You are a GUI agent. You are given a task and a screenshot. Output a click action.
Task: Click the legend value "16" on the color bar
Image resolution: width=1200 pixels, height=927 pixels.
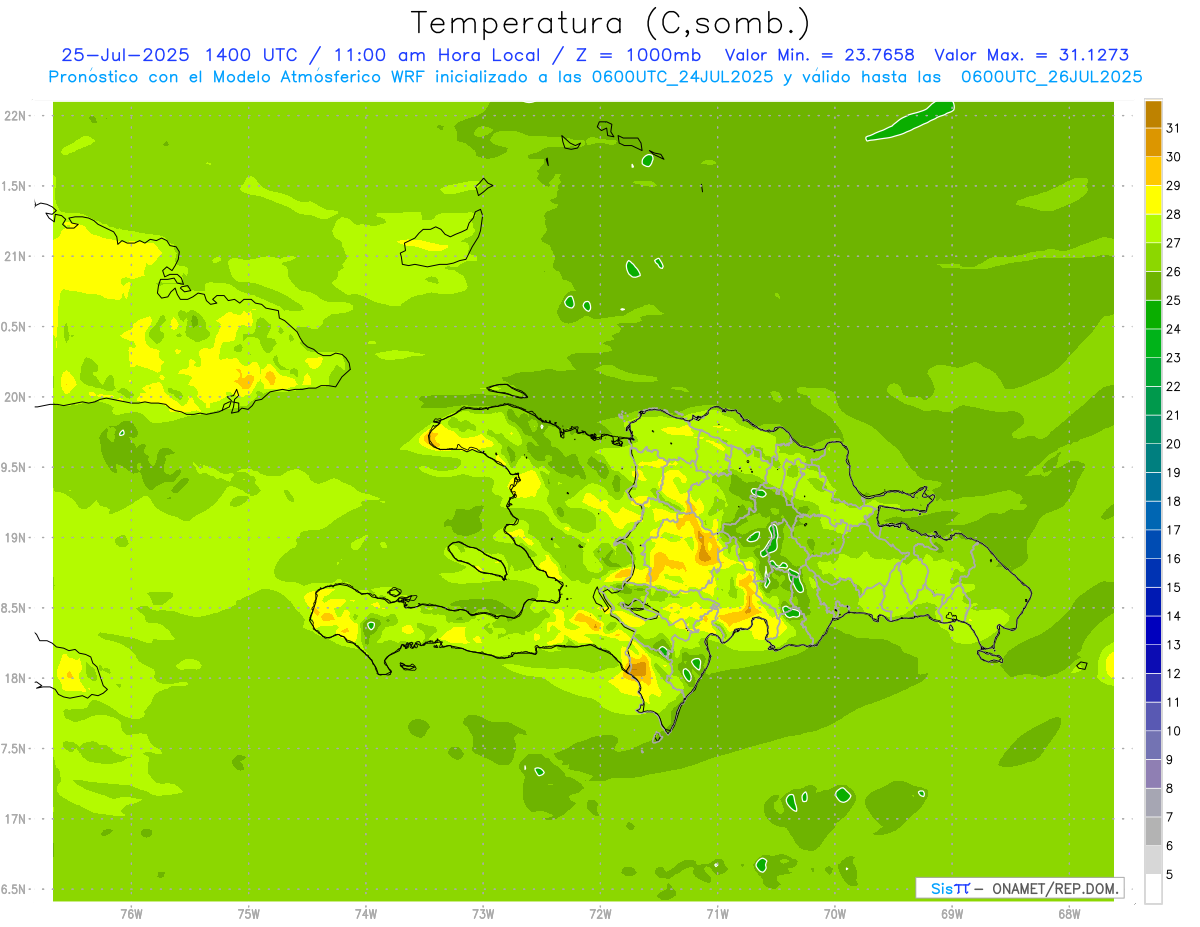click(x=1174, y=559)
